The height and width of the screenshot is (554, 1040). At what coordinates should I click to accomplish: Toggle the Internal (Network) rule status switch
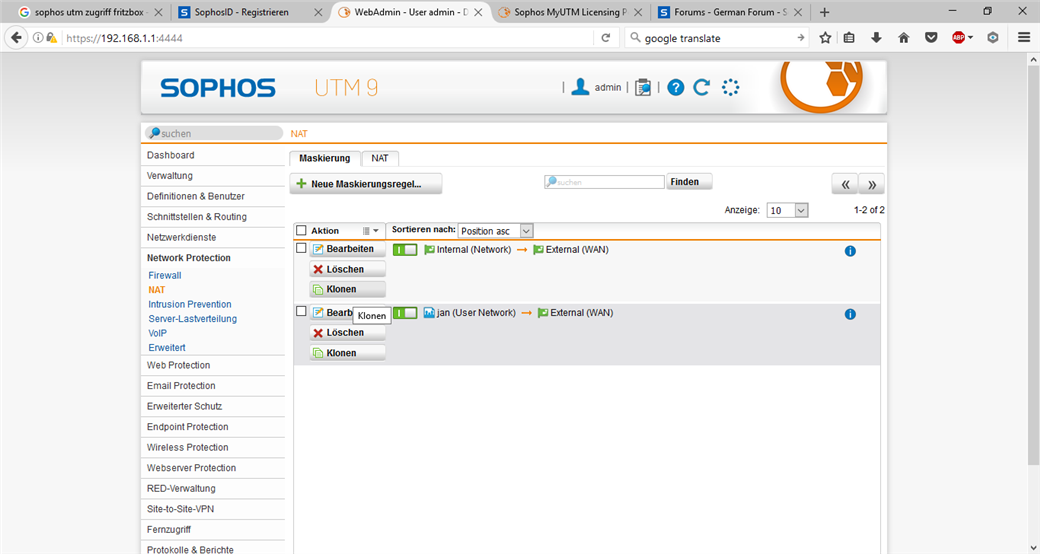coord(405,249)
